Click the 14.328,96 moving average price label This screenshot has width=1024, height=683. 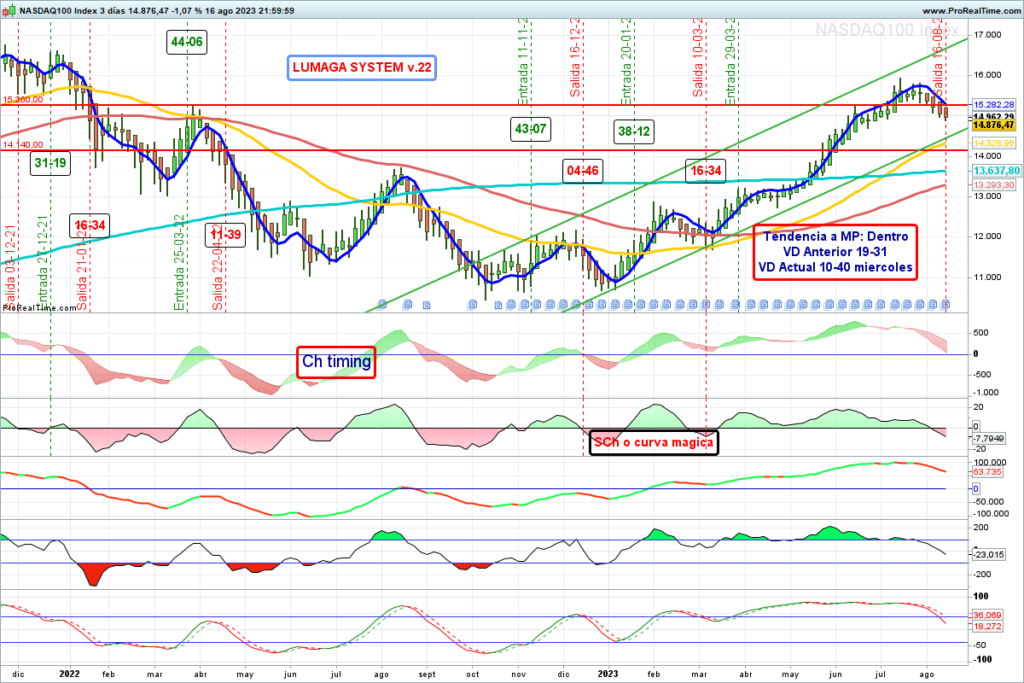(x=994, y=143)
